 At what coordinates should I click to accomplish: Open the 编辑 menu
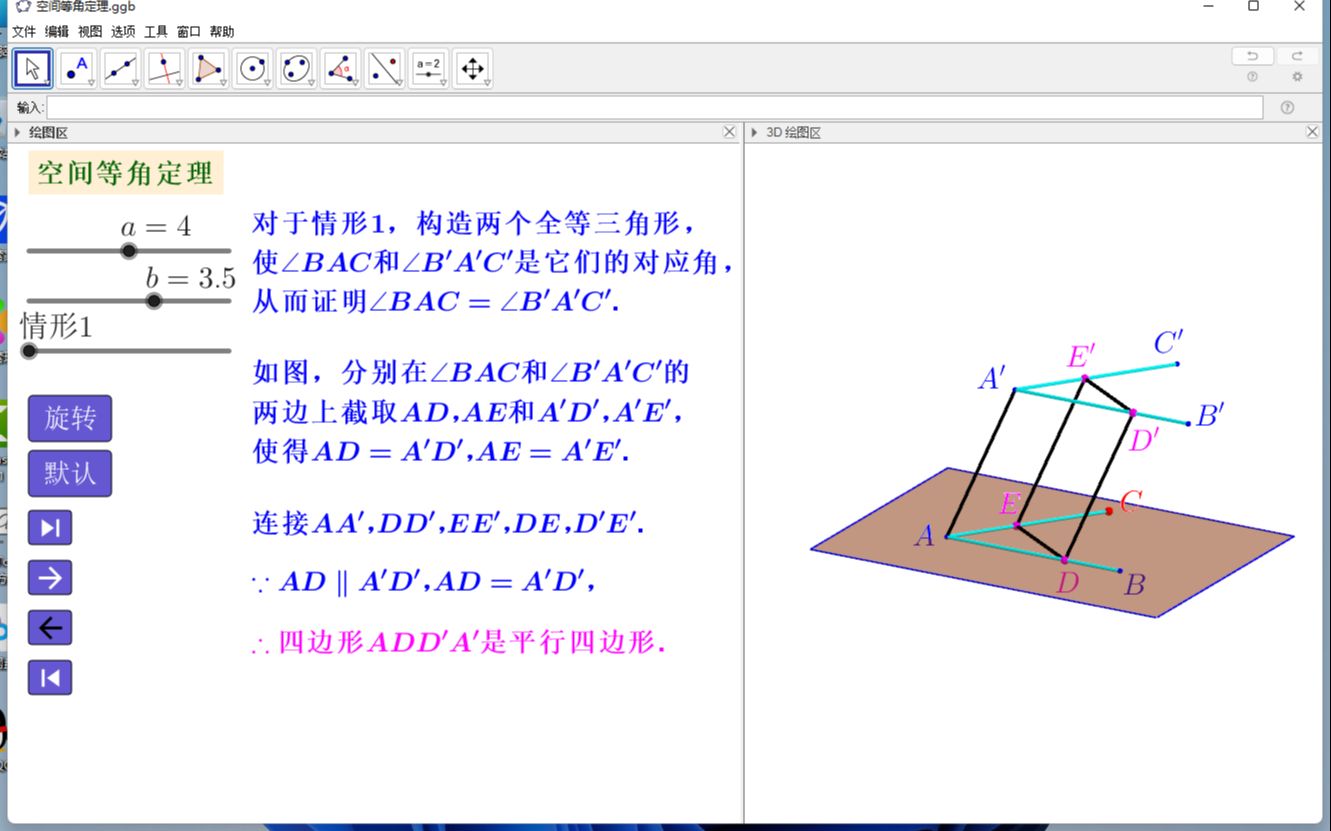pos(56,32)
